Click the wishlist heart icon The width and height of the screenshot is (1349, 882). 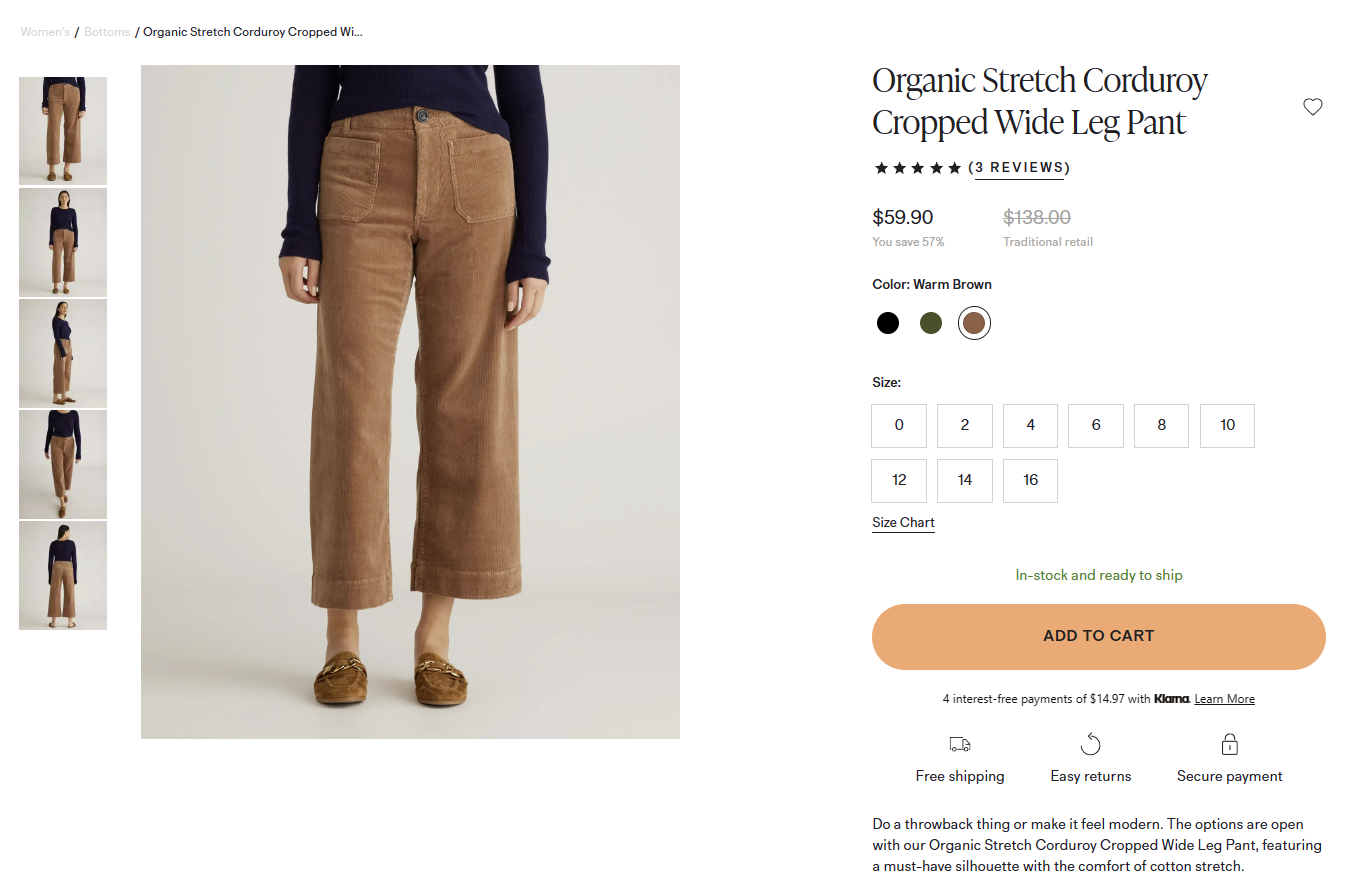(1312, 107)
